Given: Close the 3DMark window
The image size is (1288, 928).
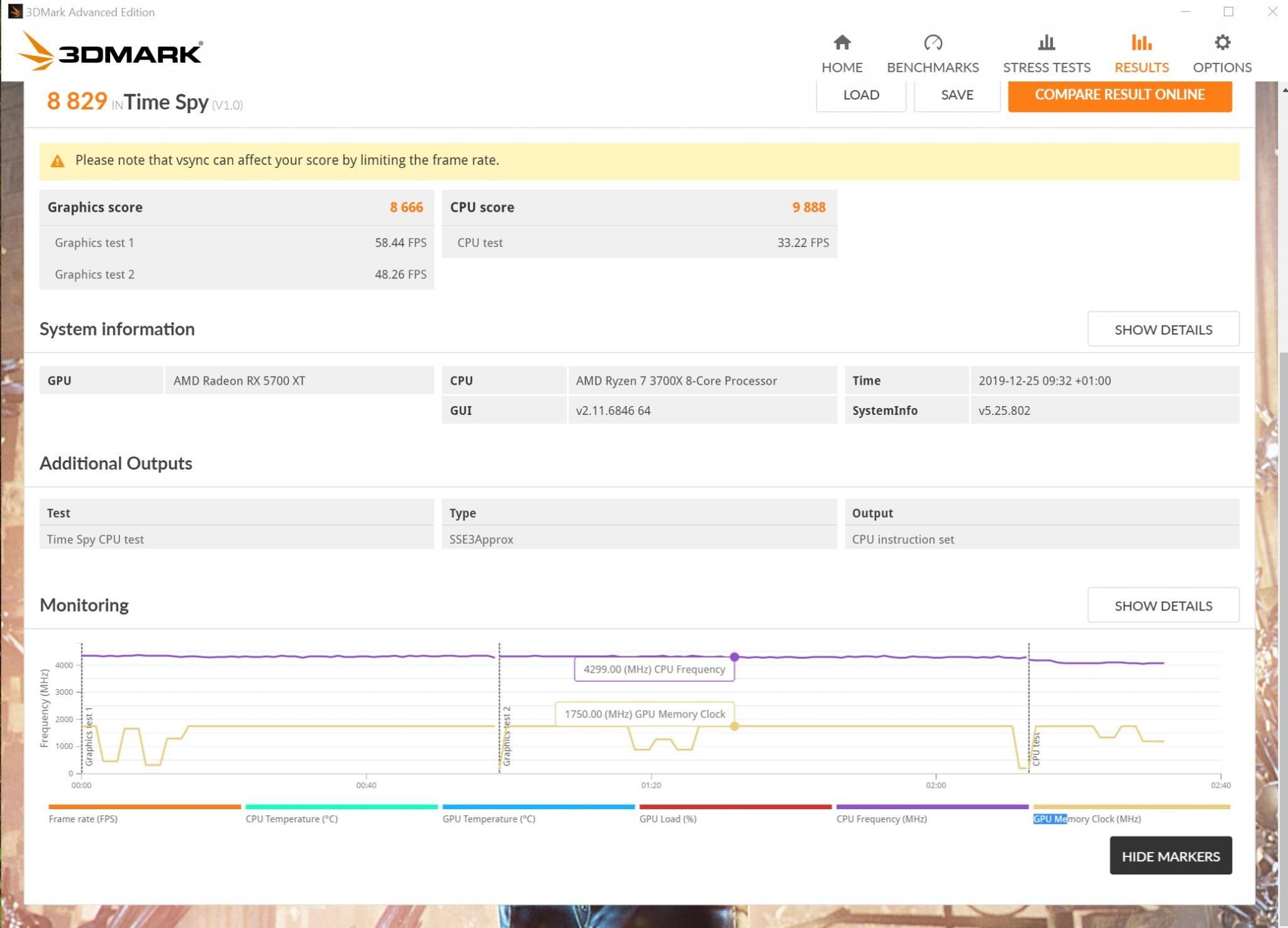Looking at the screenshot, I should click(1272, 12).
